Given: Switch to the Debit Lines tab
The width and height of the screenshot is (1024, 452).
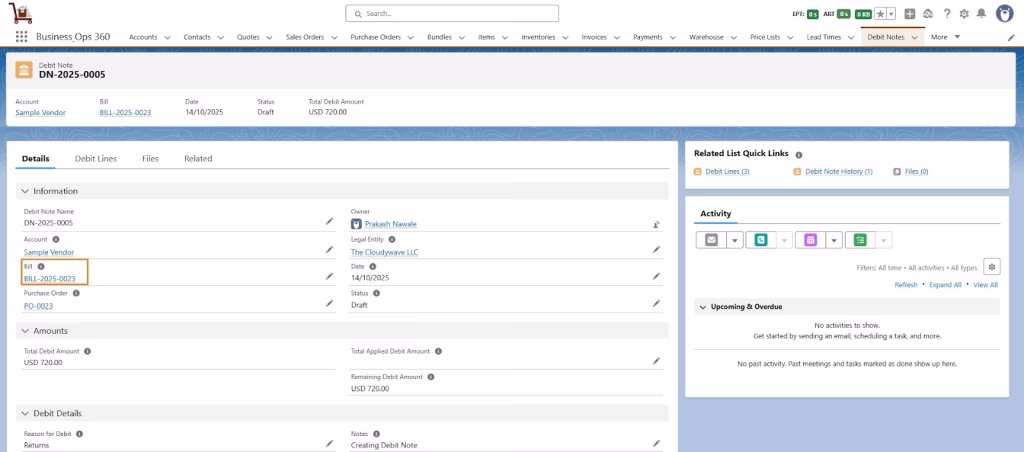Looking at the screenshot, I should 95,158.
